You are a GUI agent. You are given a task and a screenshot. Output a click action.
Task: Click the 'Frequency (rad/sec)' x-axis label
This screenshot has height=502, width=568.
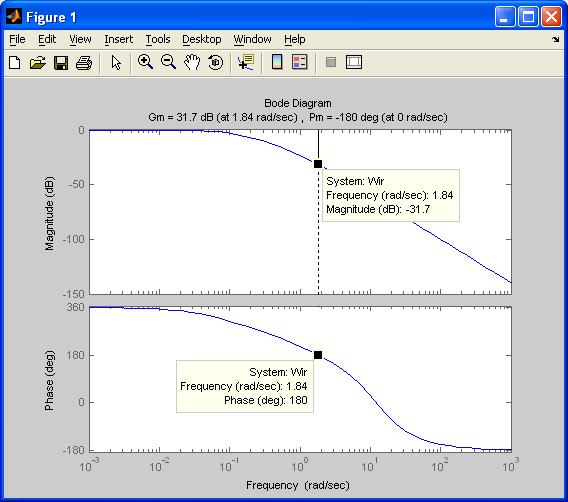(298, 485)
